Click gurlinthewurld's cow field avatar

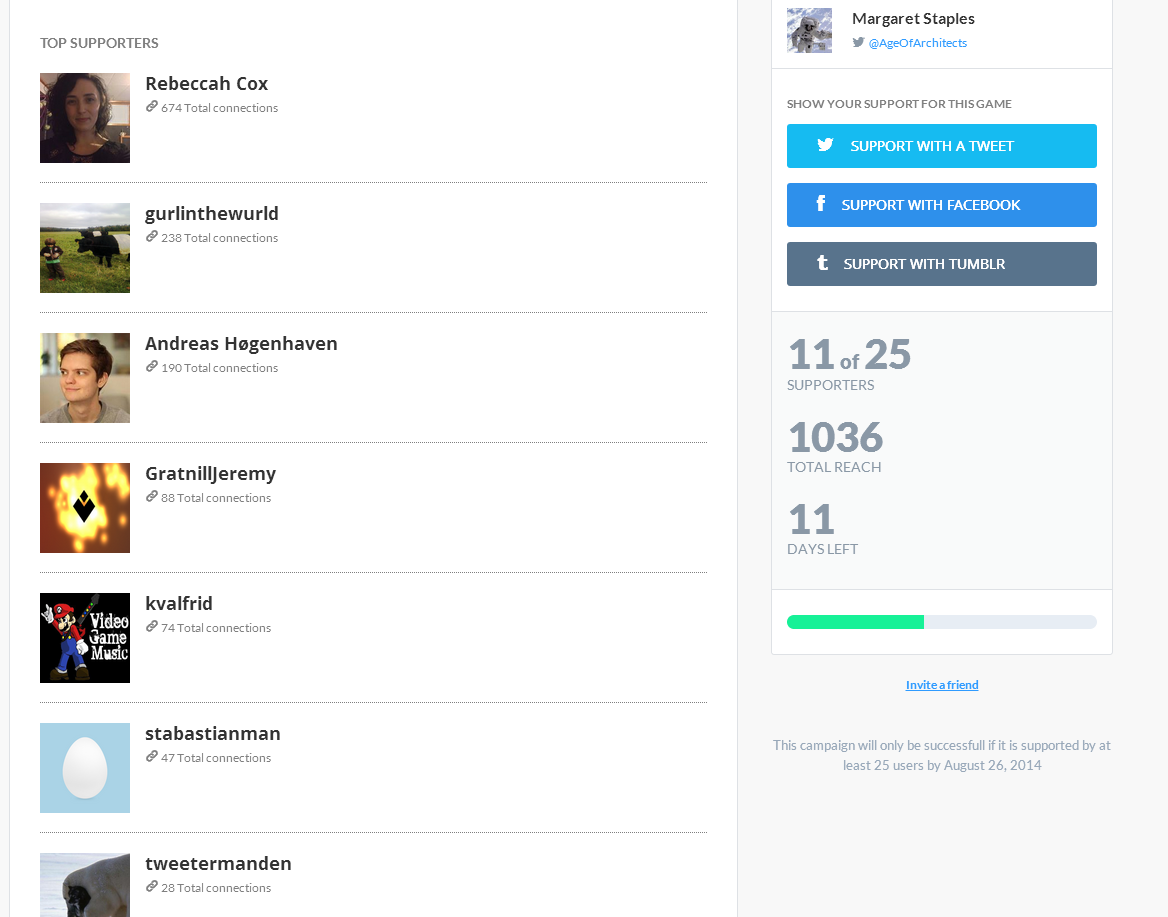(x=85, y=248)
